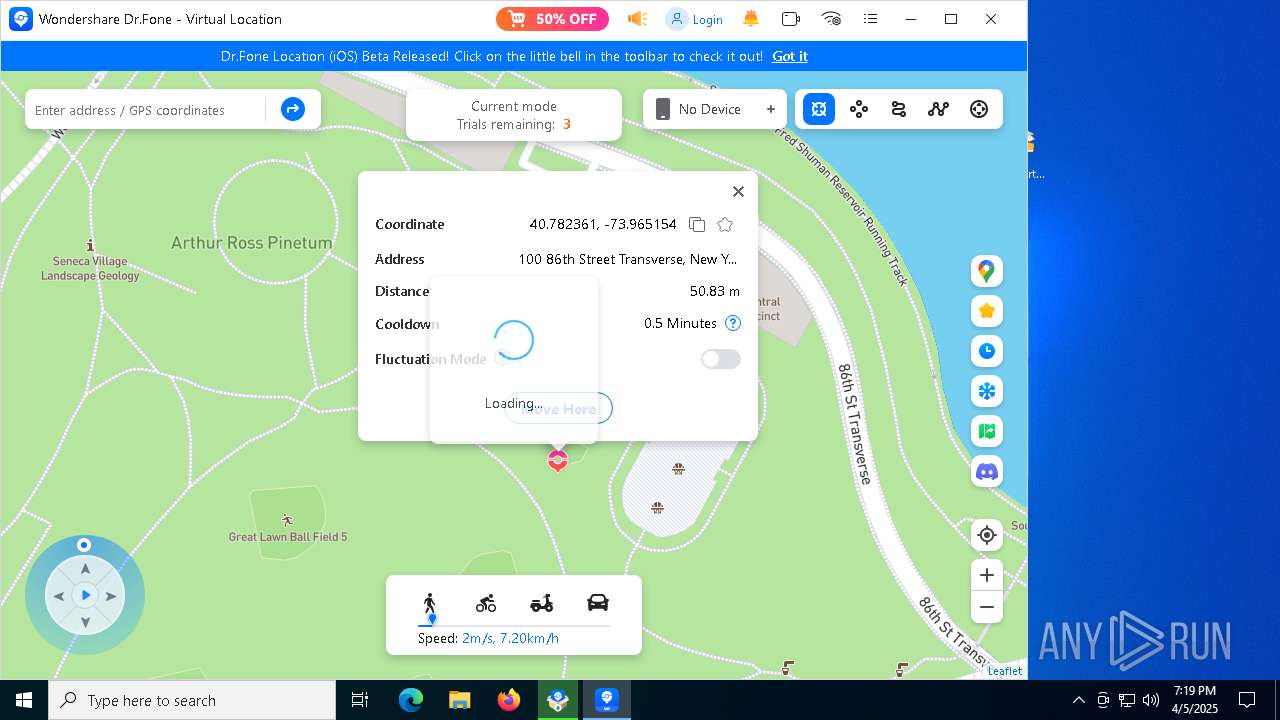1280x720 pixels.
Task: Open the notification bell icon
Action: coord(751,19)
